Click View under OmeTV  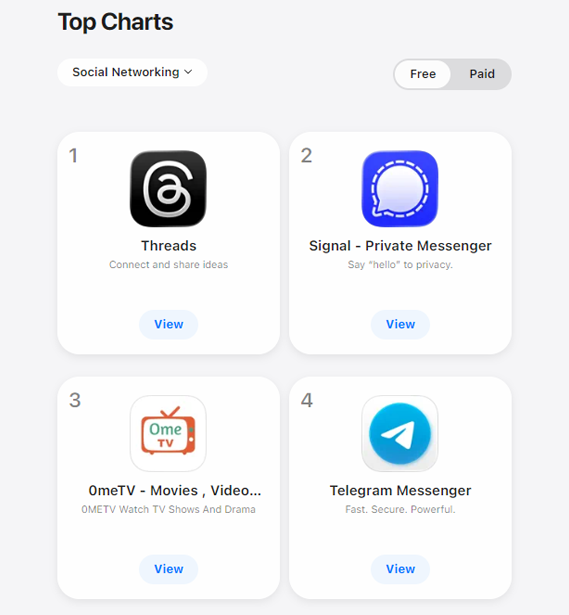169,569
